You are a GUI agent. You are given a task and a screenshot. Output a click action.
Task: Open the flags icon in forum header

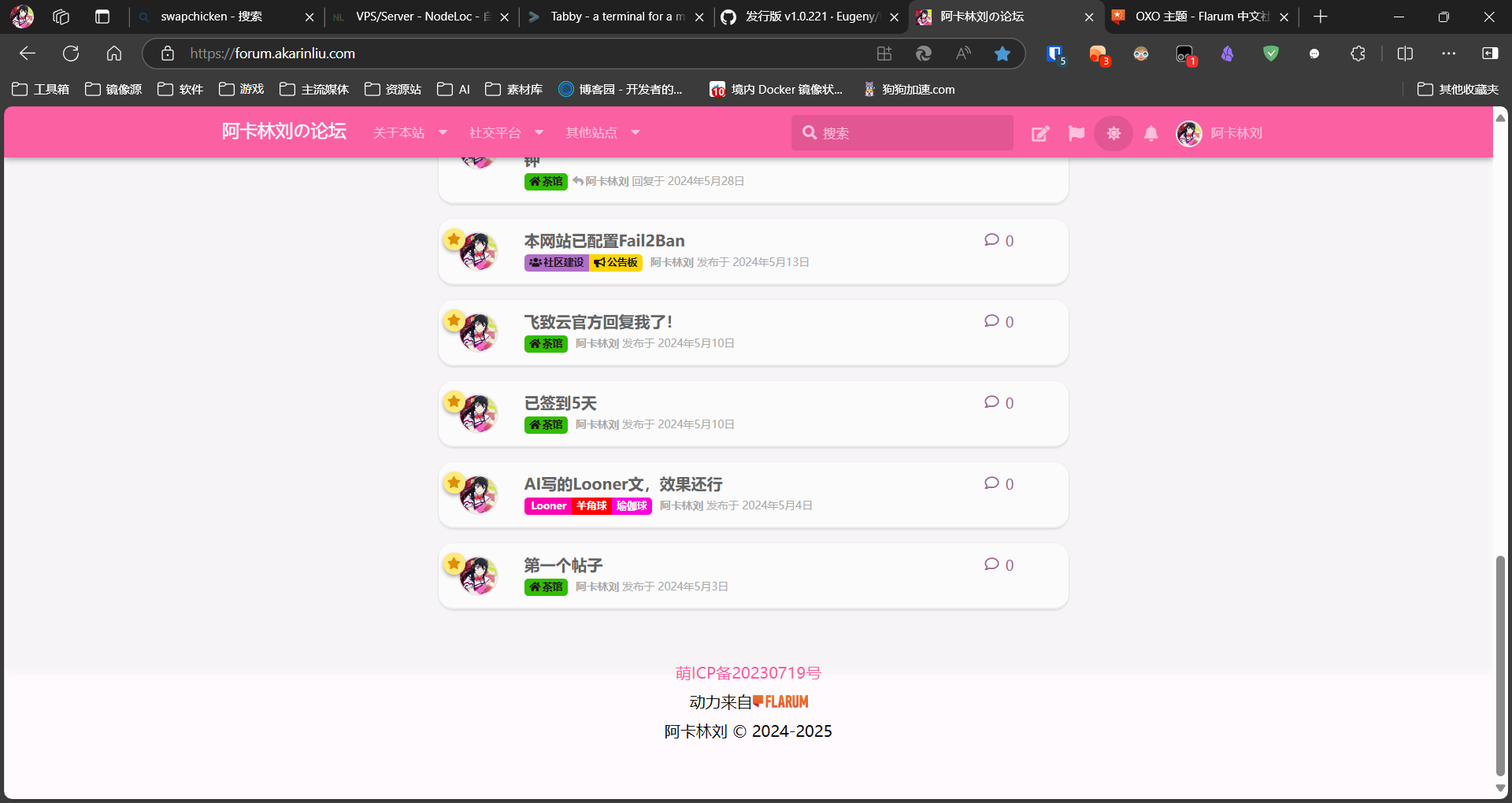(x=1077, y=134)
